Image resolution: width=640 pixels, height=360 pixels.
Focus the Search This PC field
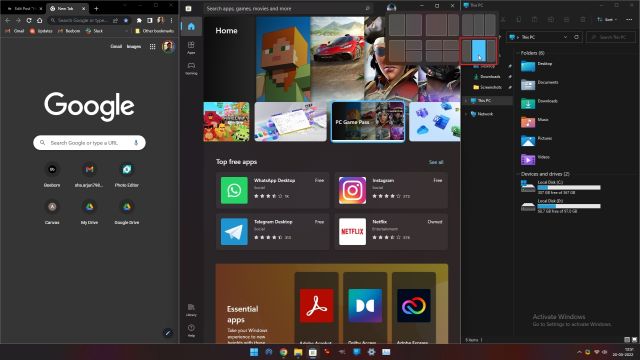[x=611, y=37]
